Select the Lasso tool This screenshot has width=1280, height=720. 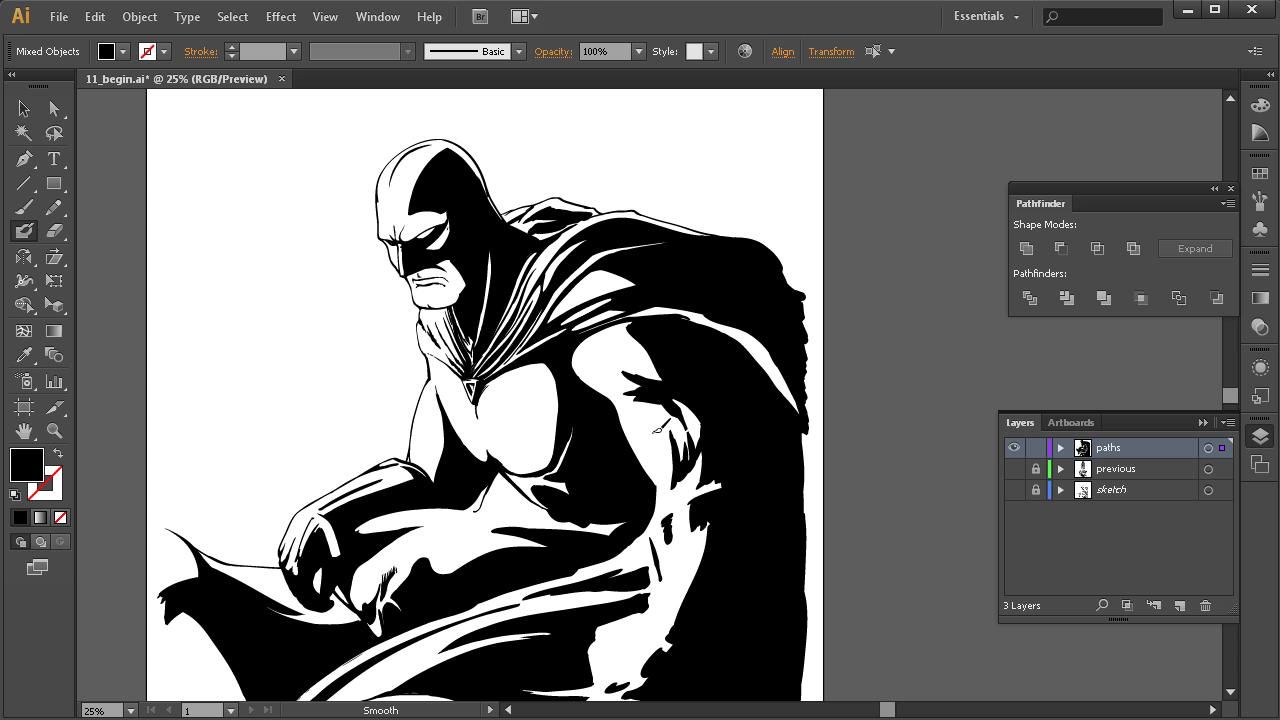(x=54, y=133)
